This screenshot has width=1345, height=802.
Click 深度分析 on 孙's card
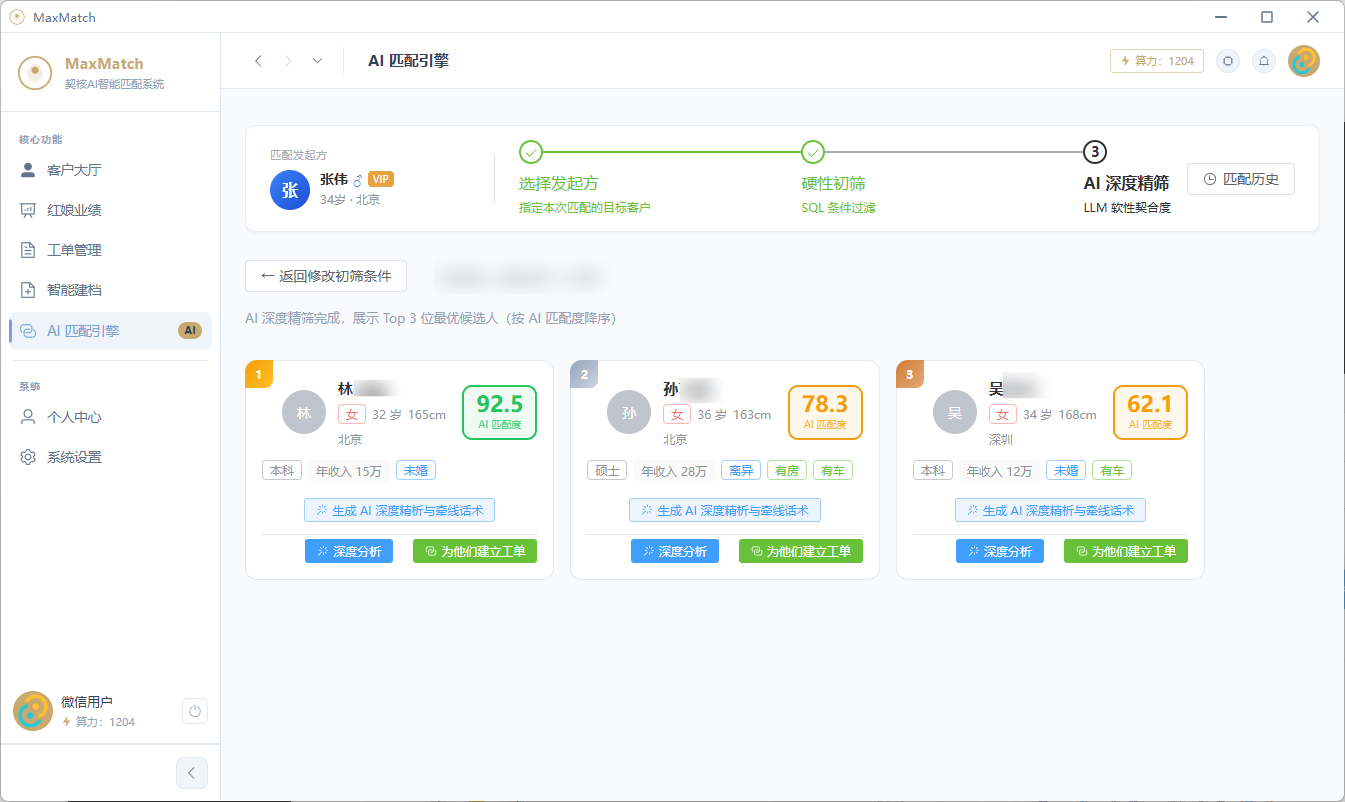pyautogui.click(x=675, y=551)
